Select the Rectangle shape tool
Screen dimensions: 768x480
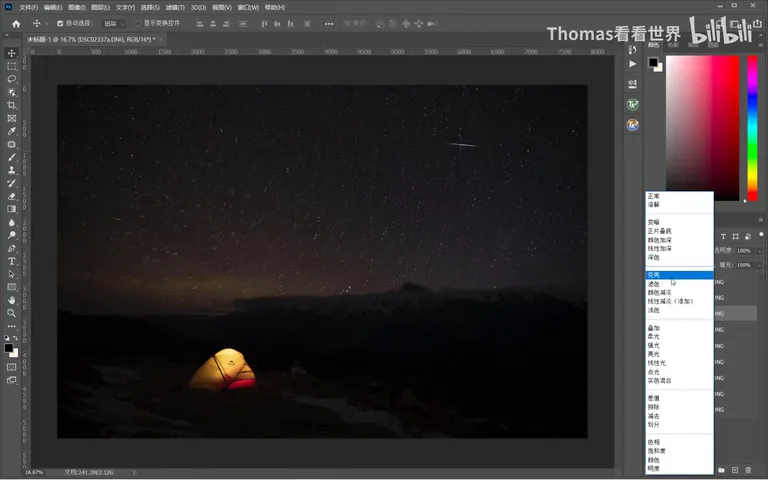coord(12,288)
